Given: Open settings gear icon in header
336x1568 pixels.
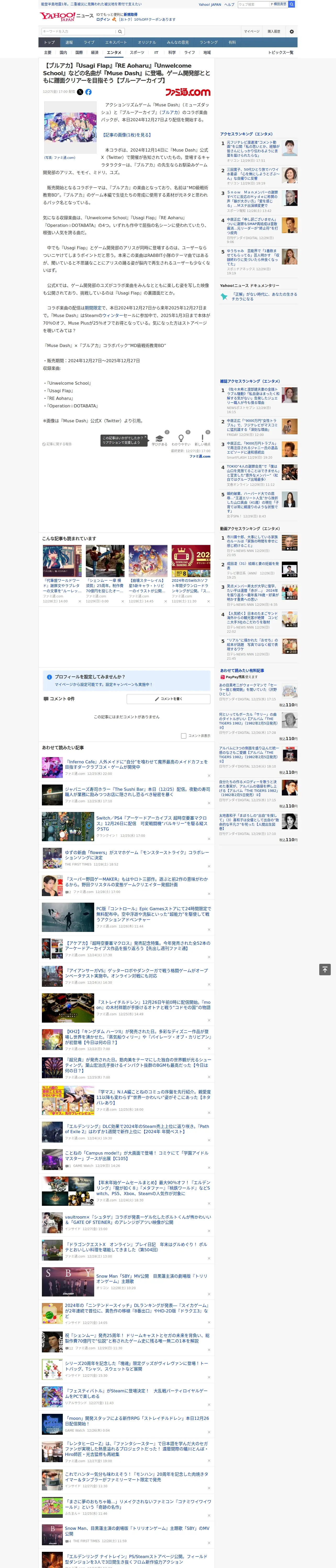Looking at the screenshot, I should pyautogui.click(x=292, y=32).
